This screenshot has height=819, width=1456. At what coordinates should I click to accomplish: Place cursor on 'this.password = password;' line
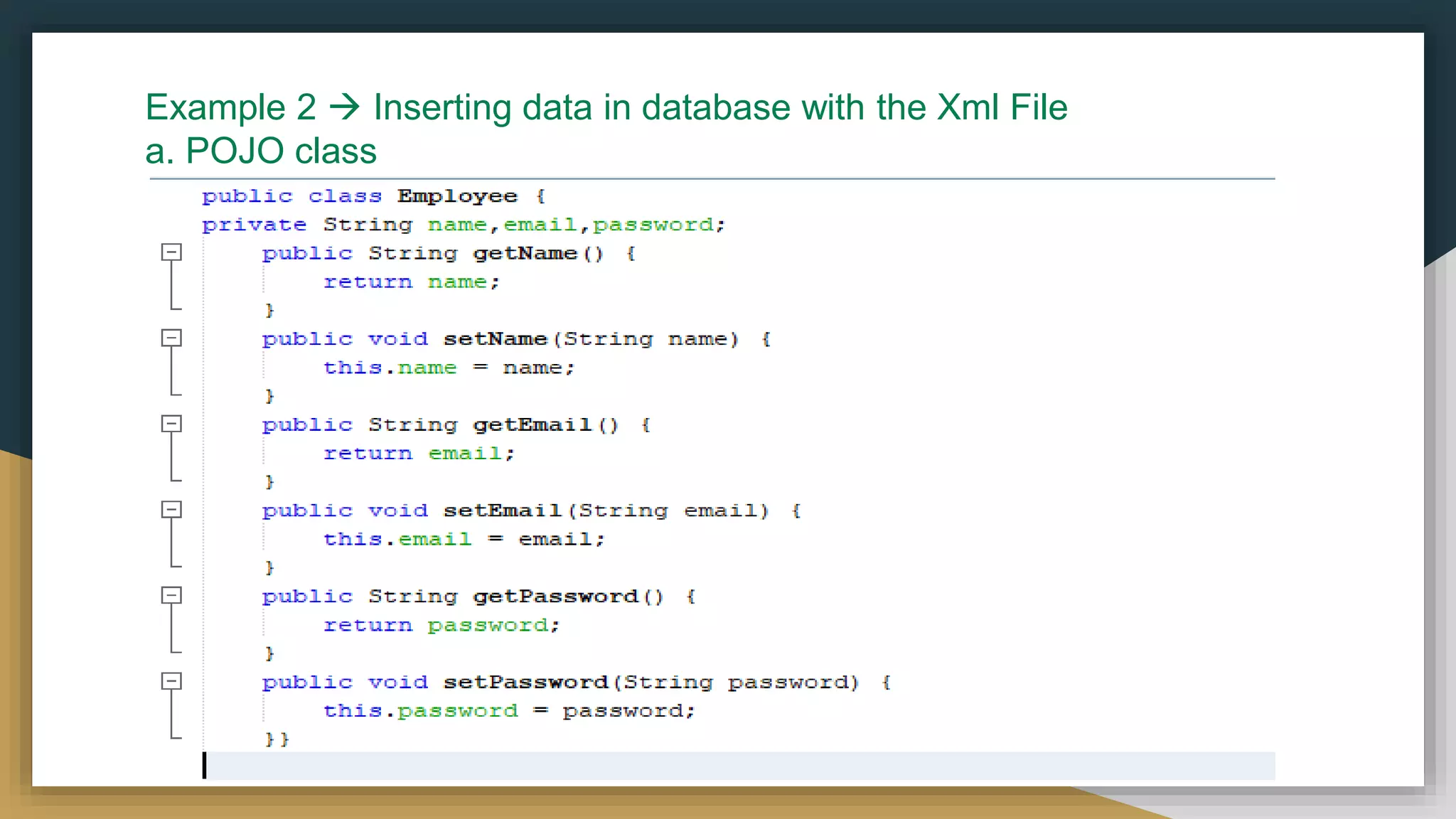coord(508,711)
